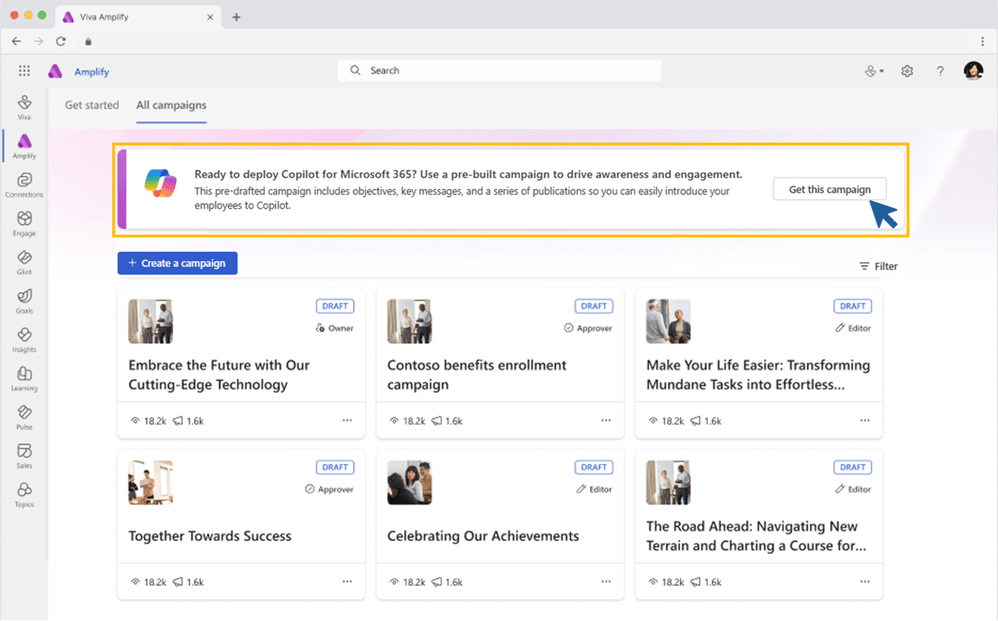Click the Connections icon in the sidebar
The image size is (998, 621).
pyautogui.click(x=24, y=181)
